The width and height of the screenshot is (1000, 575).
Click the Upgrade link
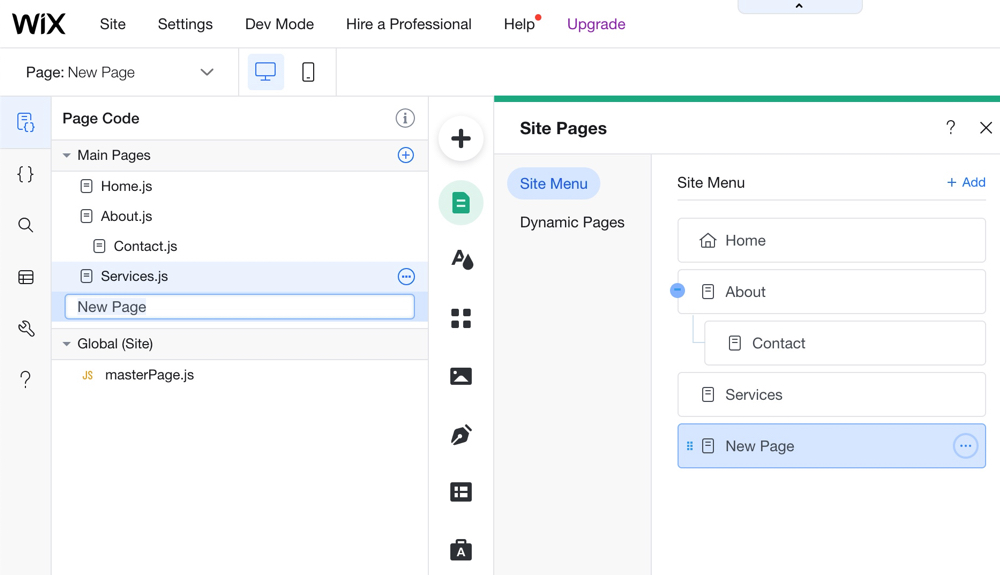click(596, 24)
